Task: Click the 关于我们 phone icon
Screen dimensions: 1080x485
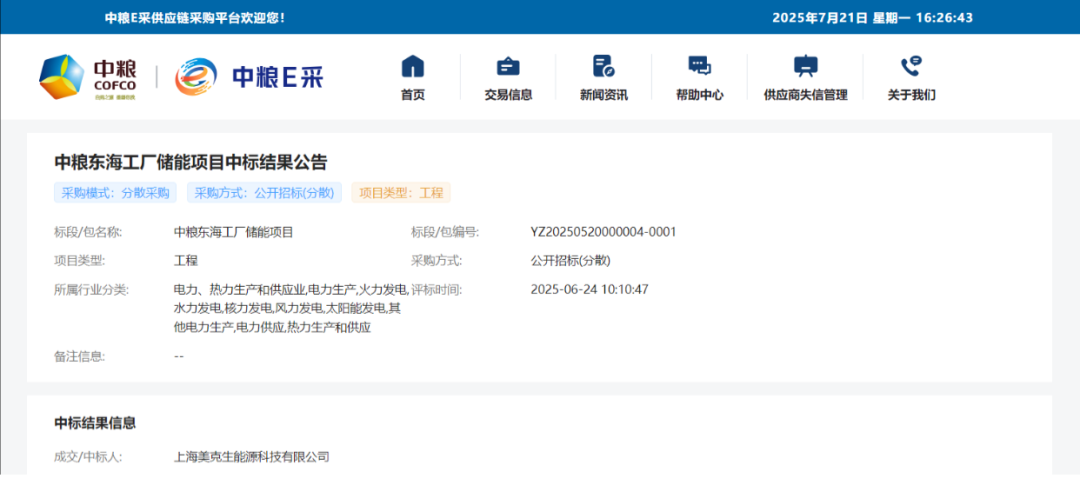Action: coord(911,67)
